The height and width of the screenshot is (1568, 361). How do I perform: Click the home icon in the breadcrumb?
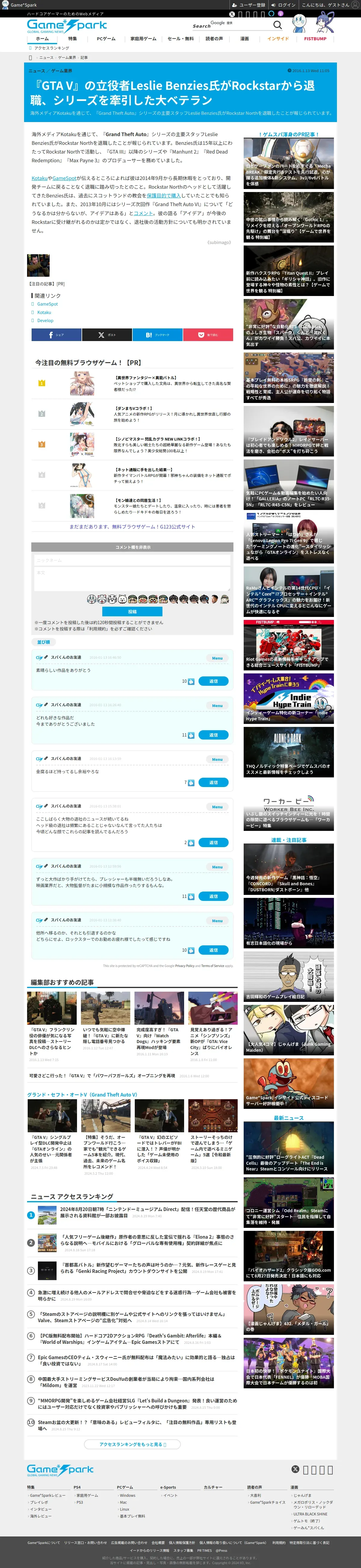pyautogui.click(x=30, y=57)
